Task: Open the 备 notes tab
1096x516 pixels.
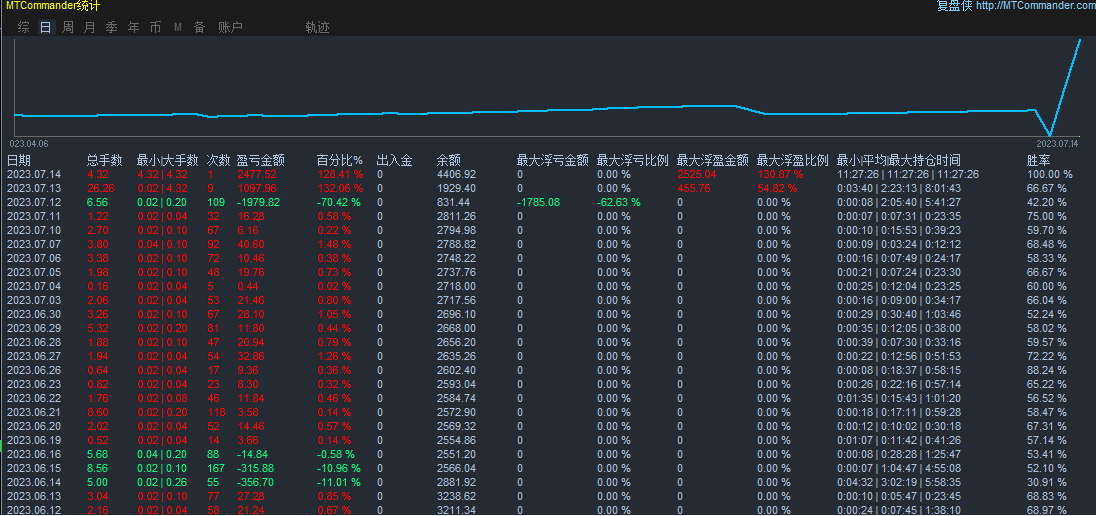Action: coord(199,27)
